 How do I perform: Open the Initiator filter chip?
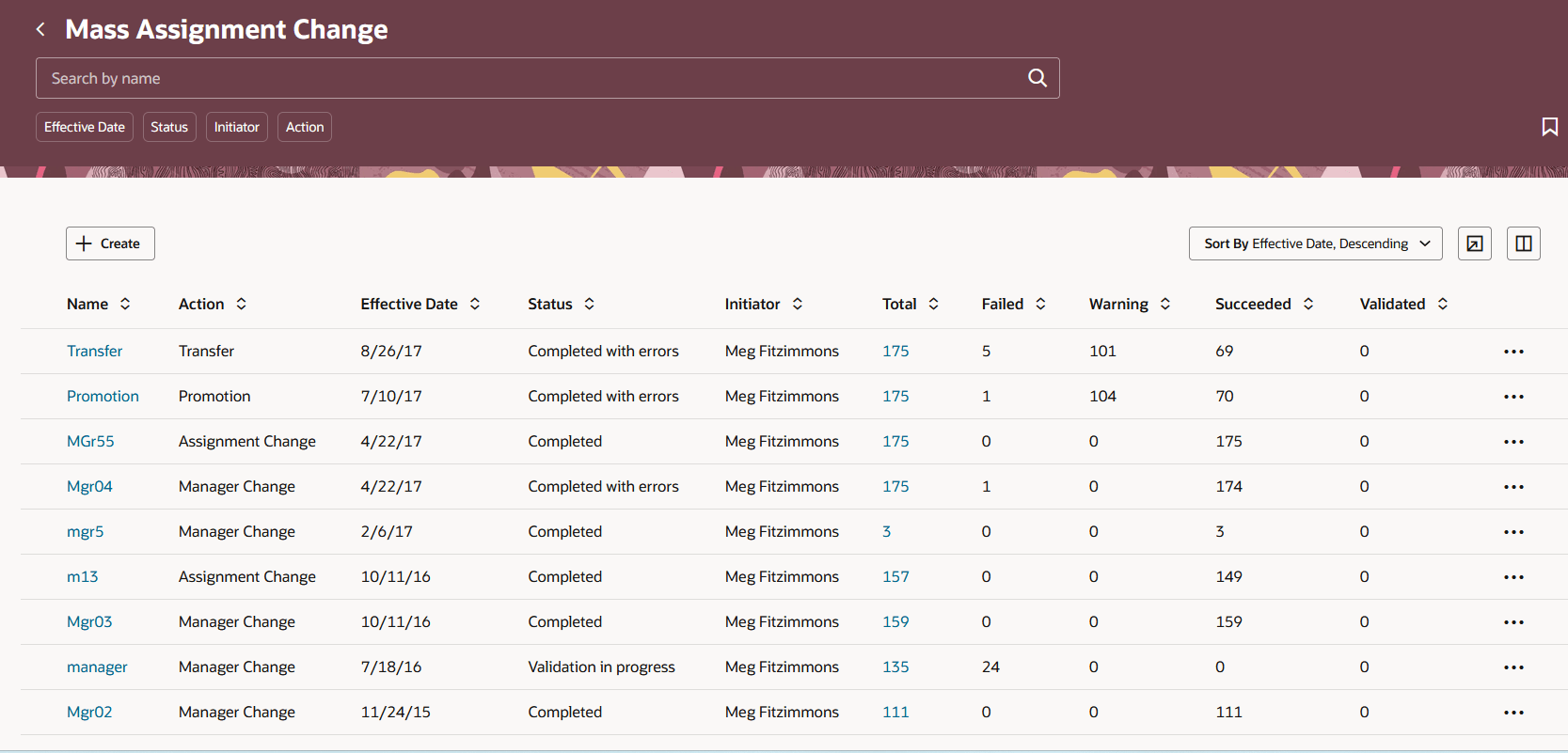pyautogui.click(x=237, y=127)
